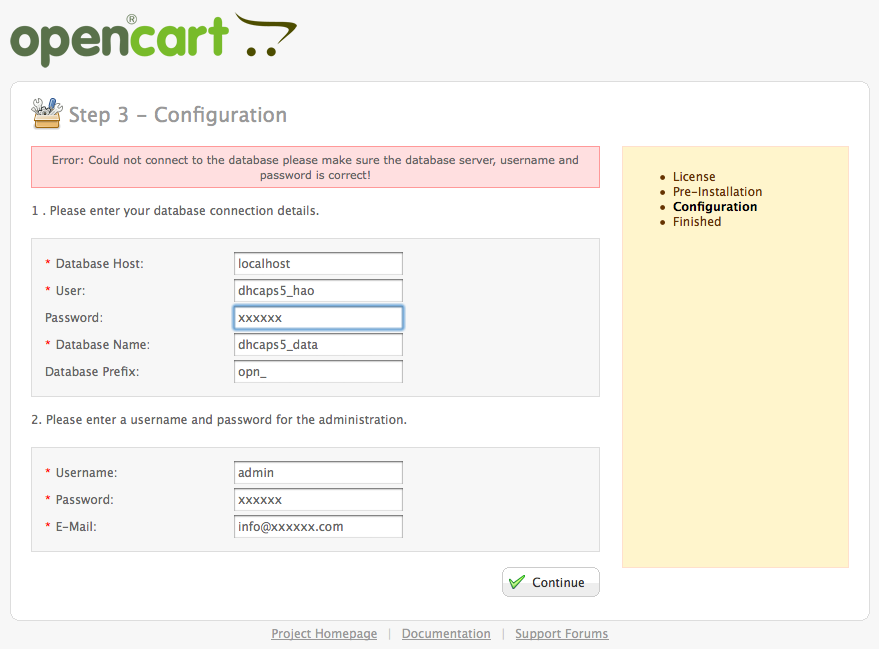Visit the Support Forums link
The width and height of the screenshot is (879, 649).
(562, 634)
